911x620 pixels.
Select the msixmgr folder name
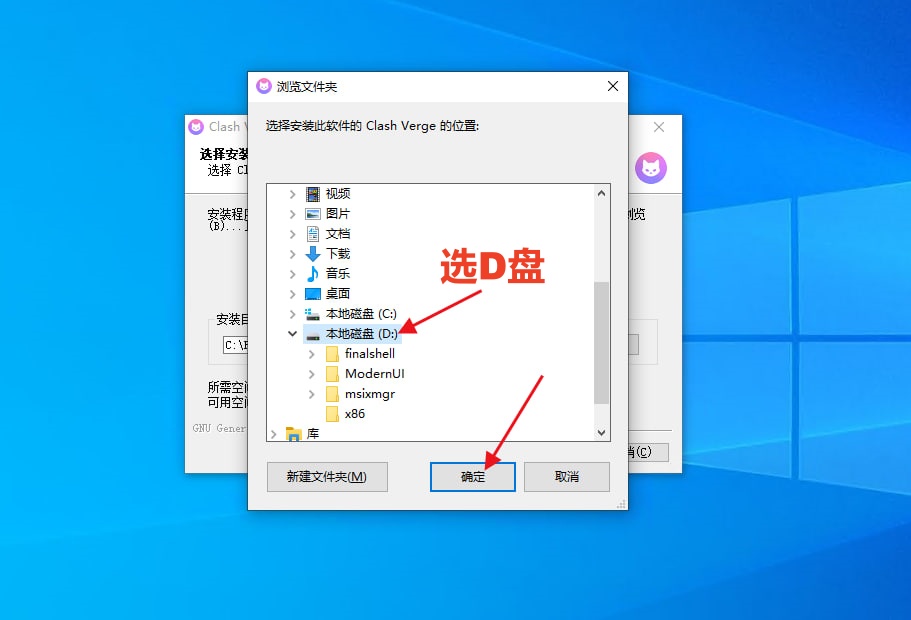pyautogui.click(x=370, y=394)
